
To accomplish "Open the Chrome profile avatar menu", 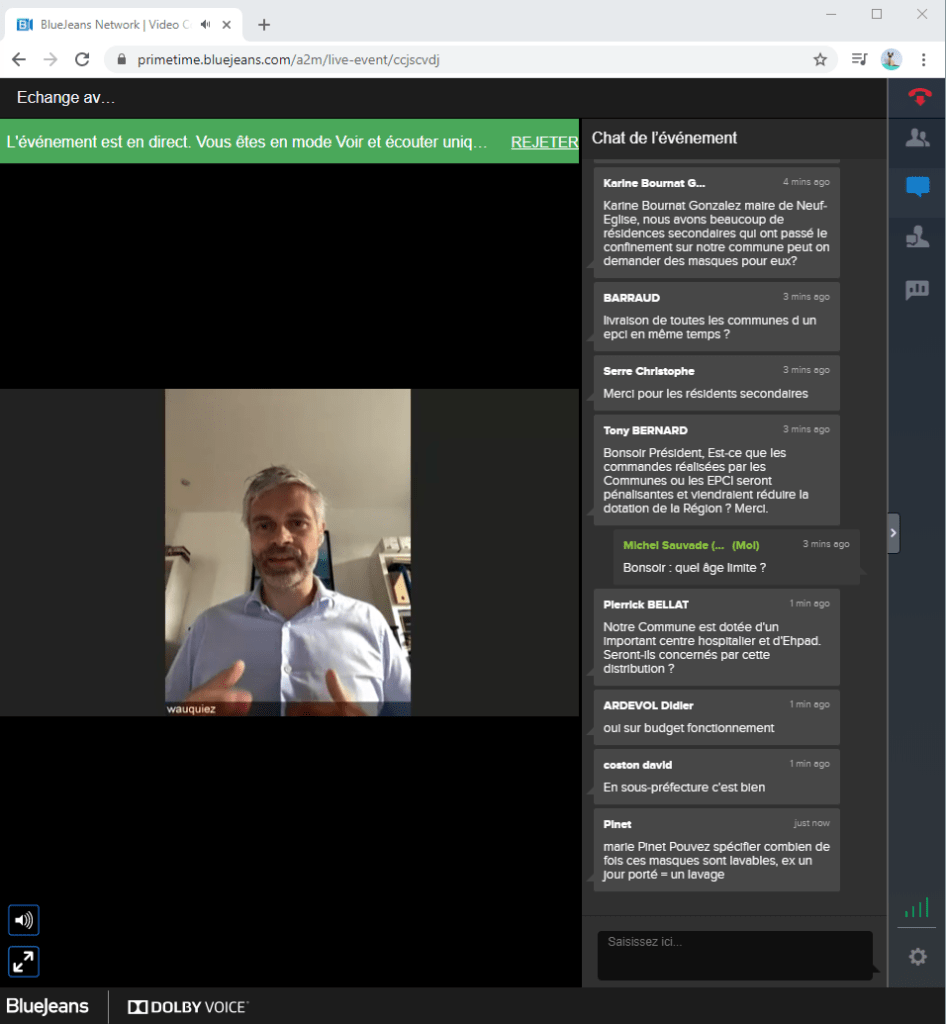I will click(891, 60).
